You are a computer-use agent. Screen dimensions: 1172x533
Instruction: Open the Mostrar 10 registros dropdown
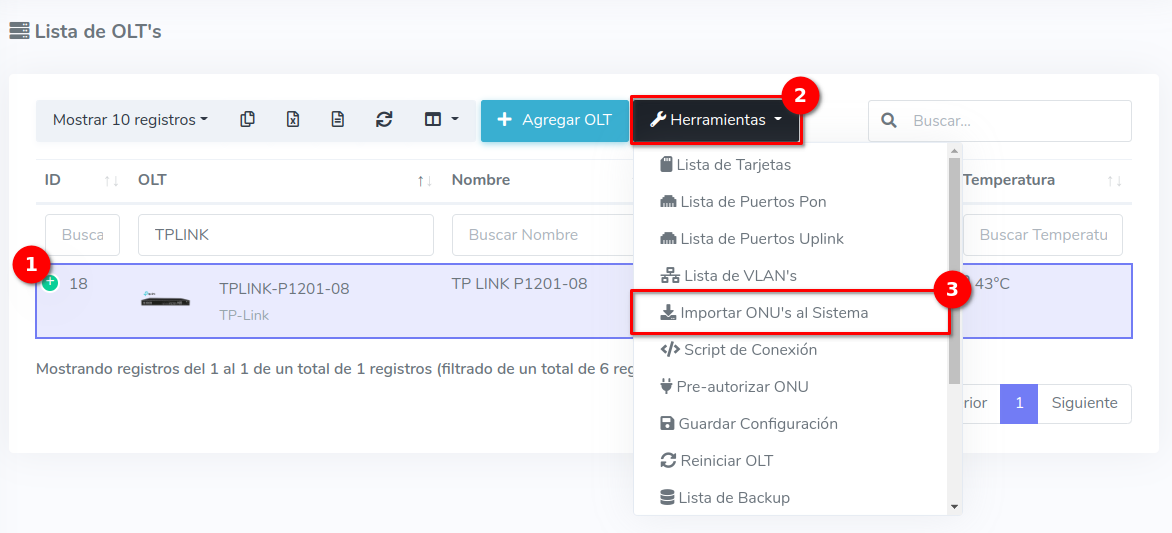(130, 120)
